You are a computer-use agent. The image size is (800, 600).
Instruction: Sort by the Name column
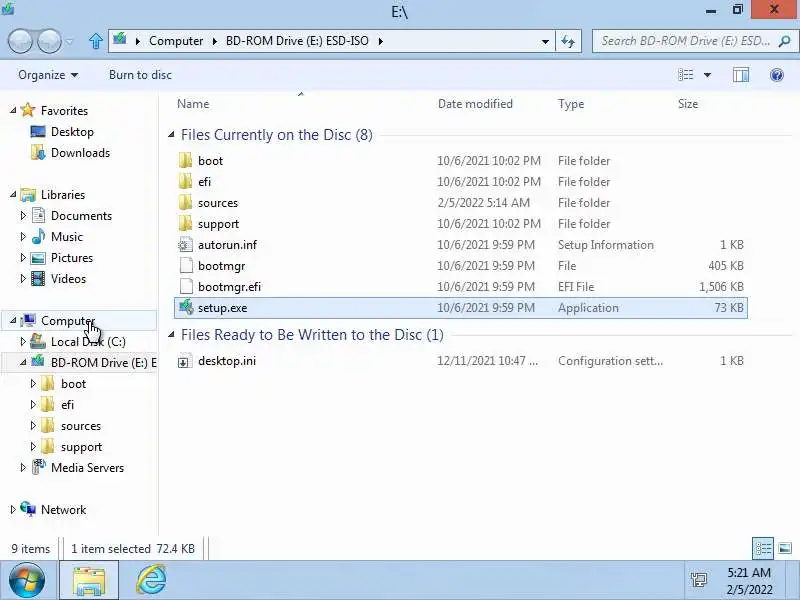(193, 104)
